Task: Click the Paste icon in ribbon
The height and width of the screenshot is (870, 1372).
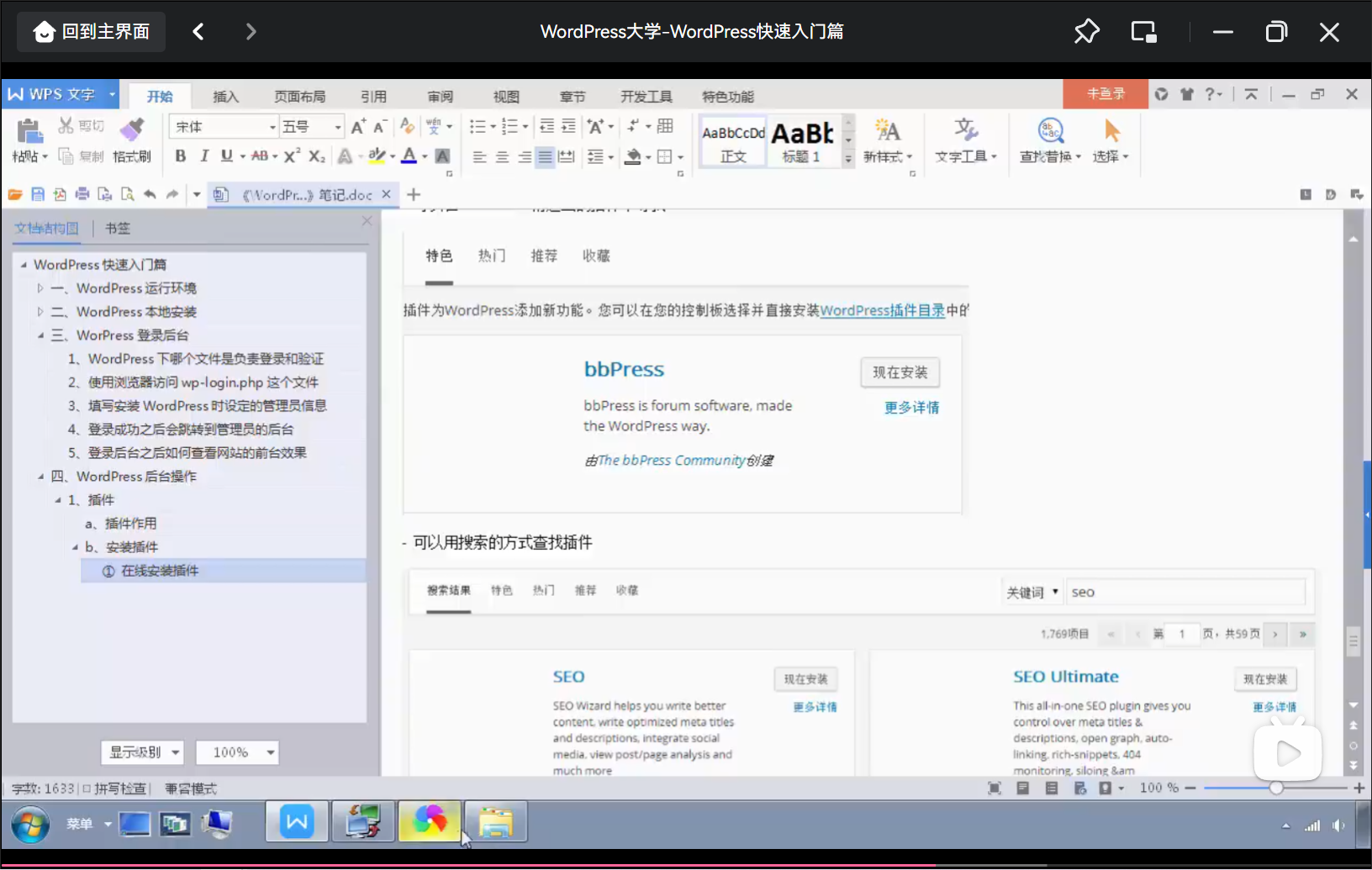Action: coord(29,131)
